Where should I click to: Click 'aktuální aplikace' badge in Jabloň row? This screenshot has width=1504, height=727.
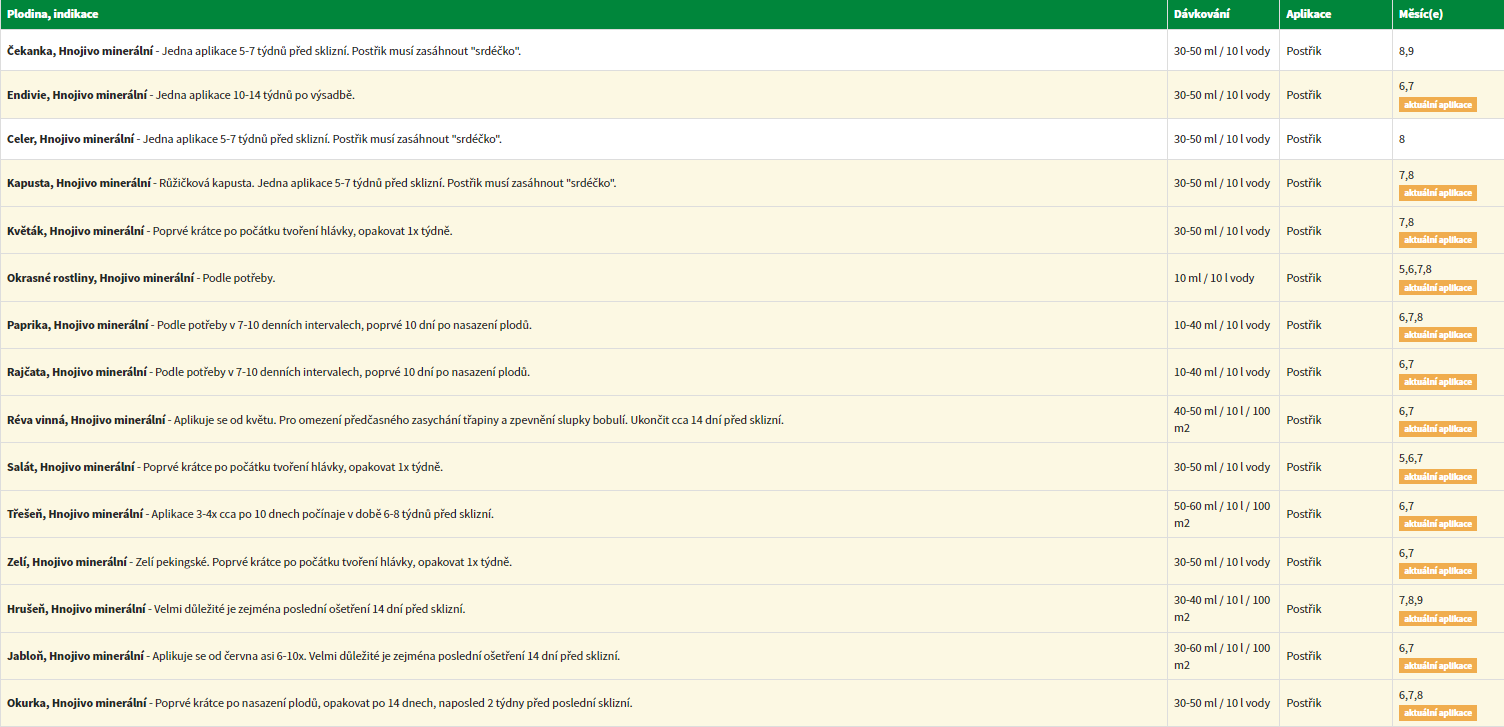pos(1437,666)
